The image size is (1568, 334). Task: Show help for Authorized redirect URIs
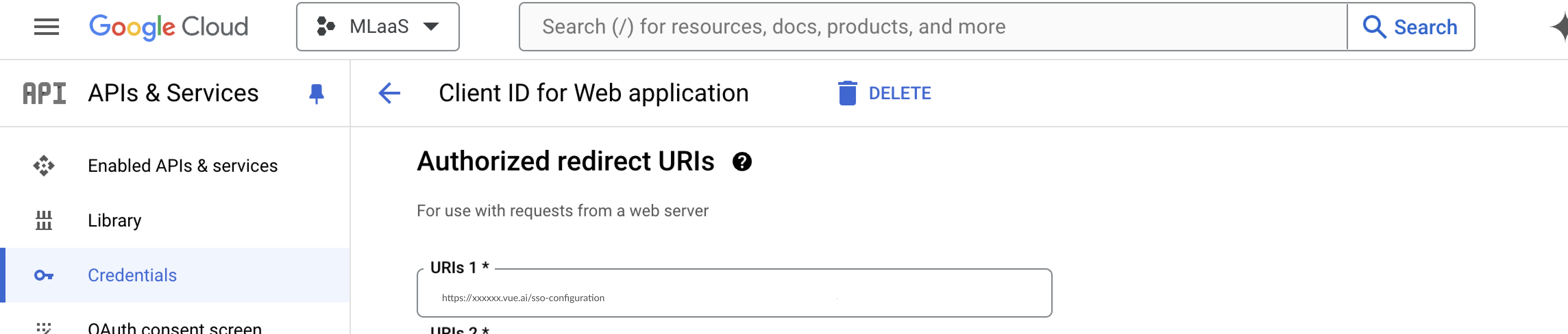[742, 162]
